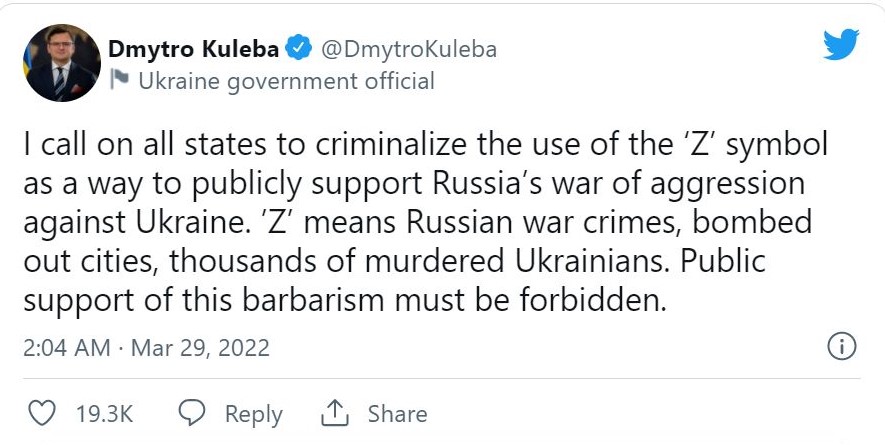Viewport: 885px width, 445px height.
Task: Open the tweet info circle icon
Action: 842,347
